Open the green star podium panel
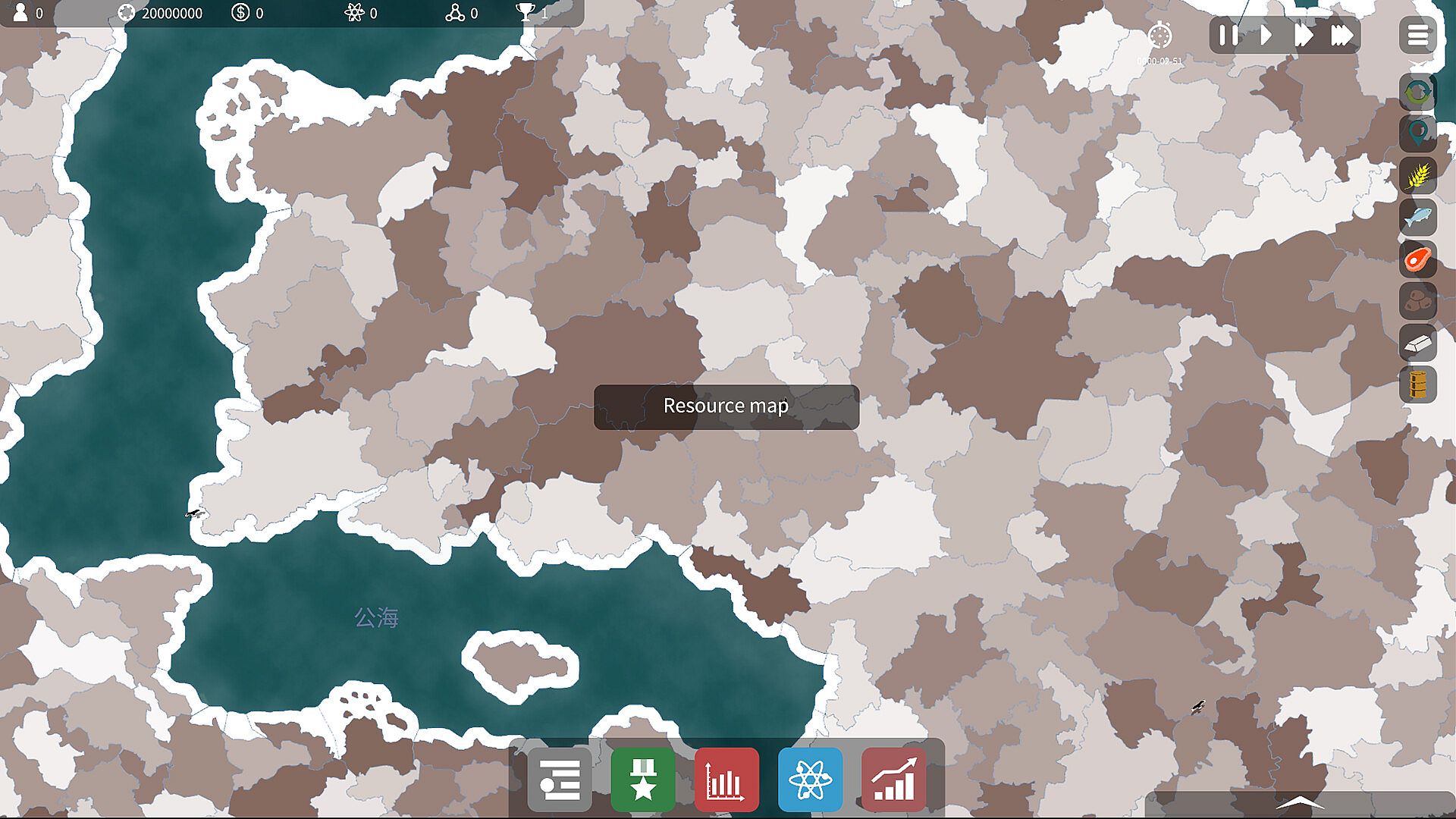 click(x=643, y=780)
